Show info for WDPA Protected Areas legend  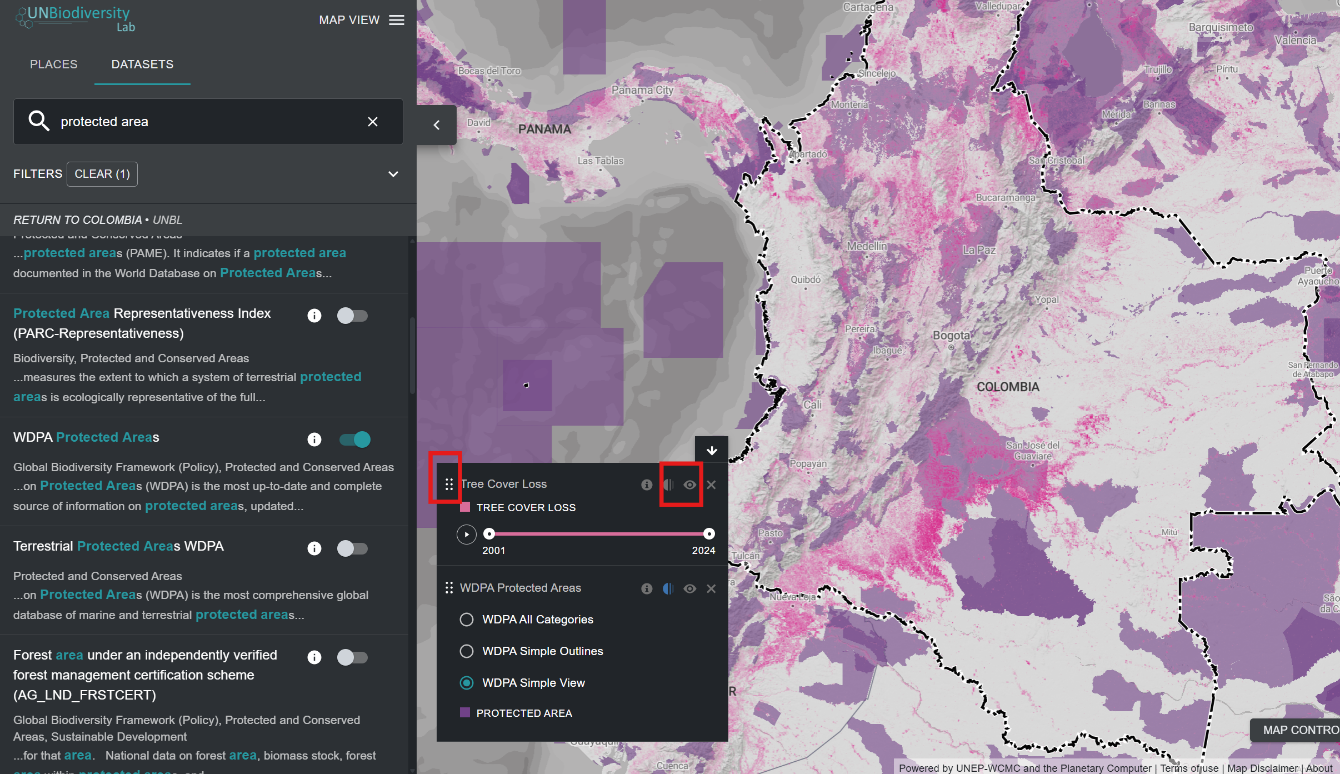(x=647, y=589)
